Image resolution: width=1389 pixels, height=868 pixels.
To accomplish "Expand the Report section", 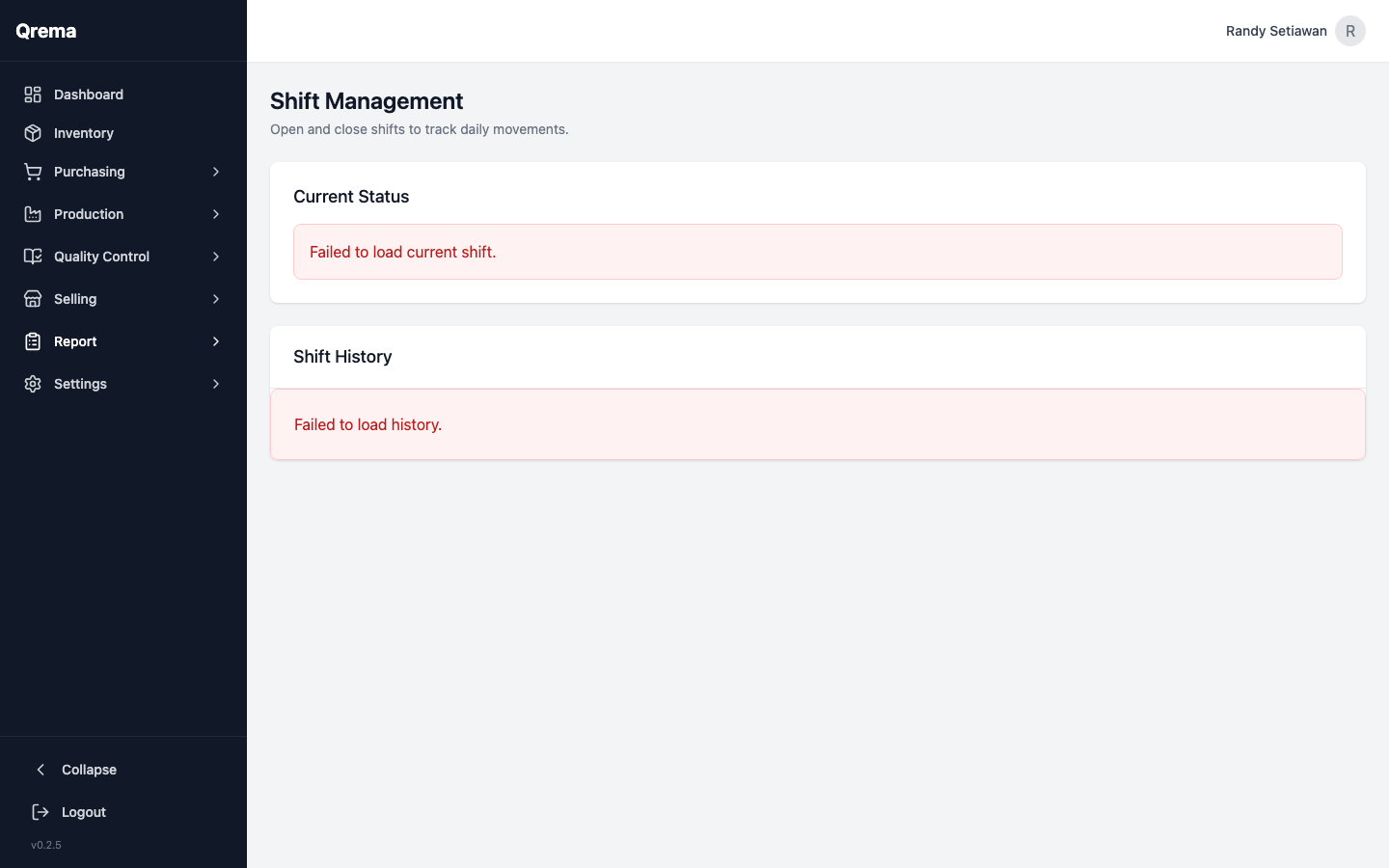I will tap(215, 340).
